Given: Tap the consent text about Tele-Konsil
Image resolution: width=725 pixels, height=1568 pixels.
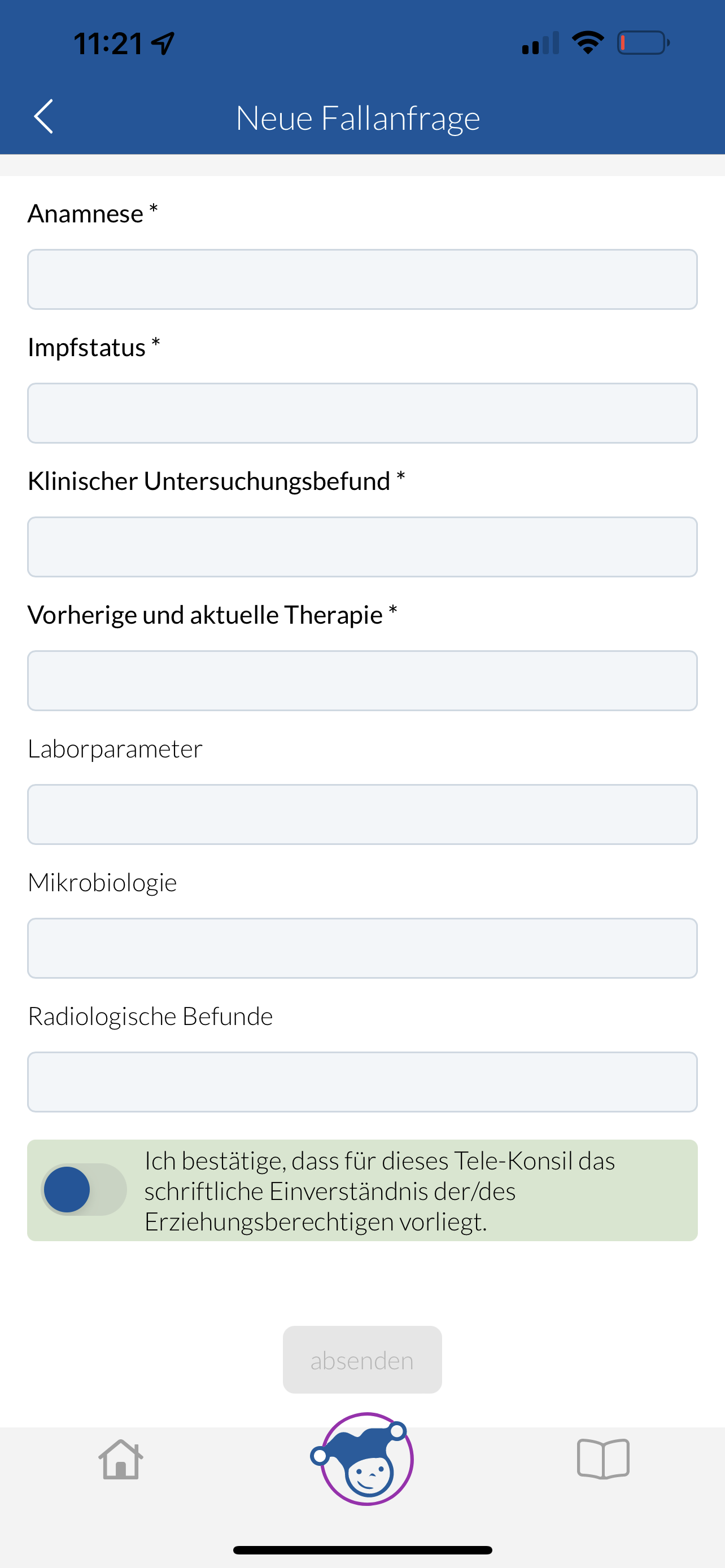Looking at the screenshot, I should (x=380, y=1190).
